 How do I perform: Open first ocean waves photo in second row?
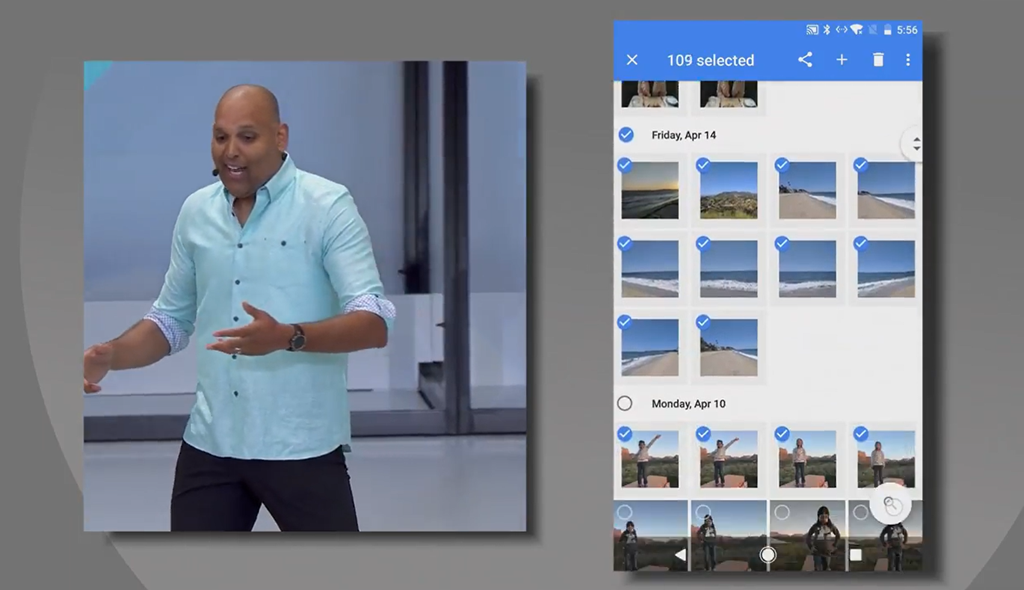(x=650, y=269)
